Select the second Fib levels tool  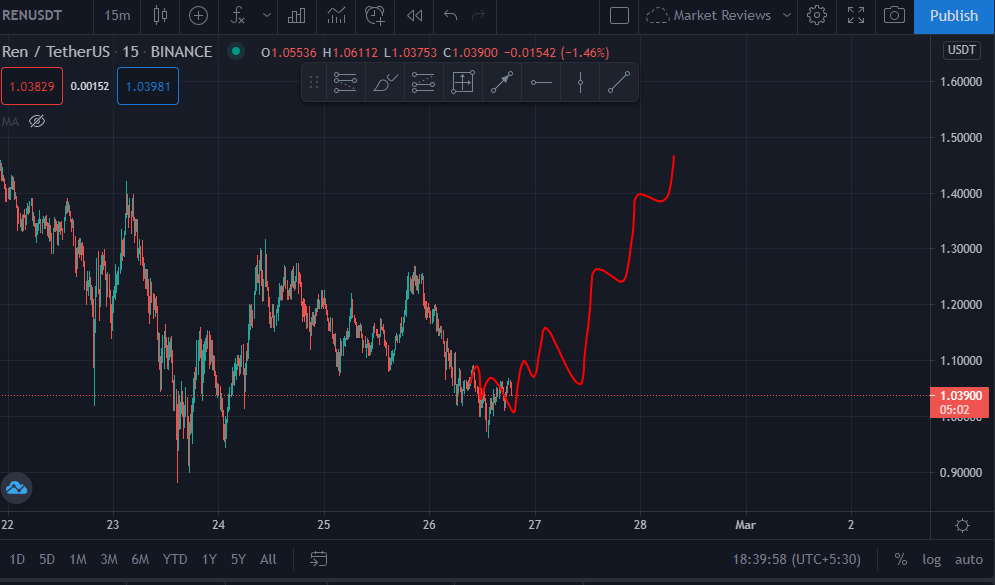click(x=423, y=82)
